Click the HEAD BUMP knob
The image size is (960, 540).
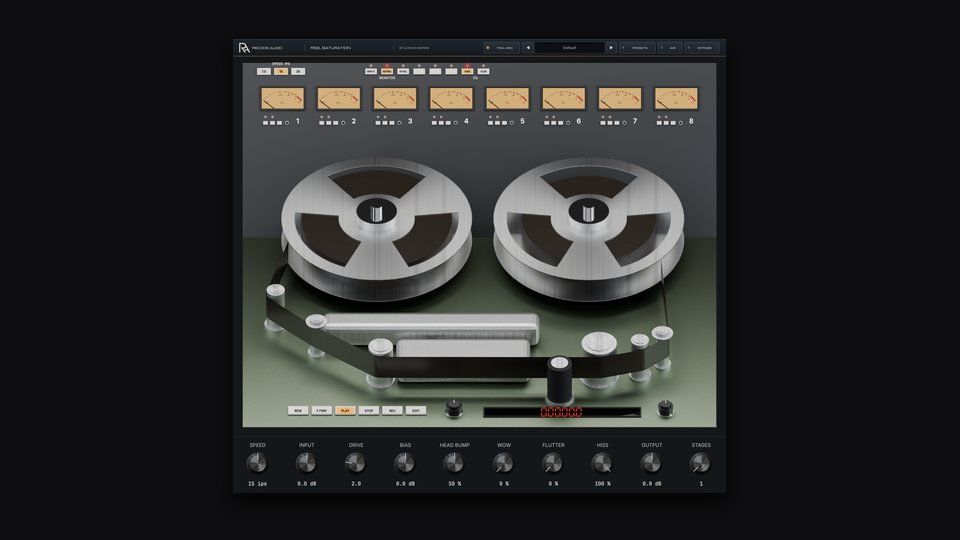click(x=454, y=463)
